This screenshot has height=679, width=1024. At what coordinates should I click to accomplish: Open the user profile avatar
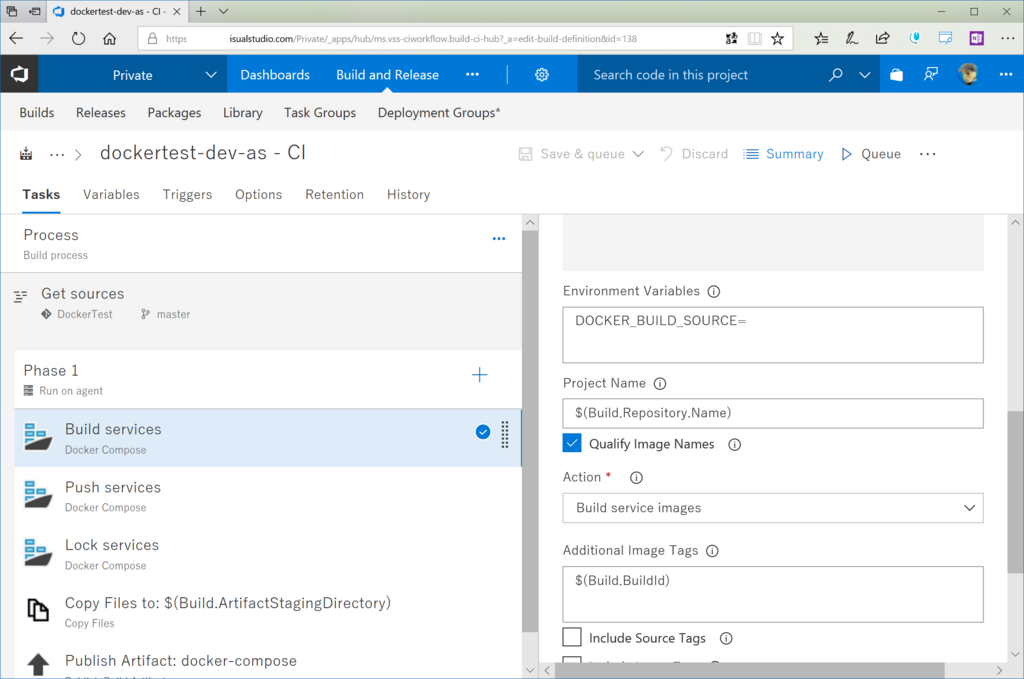(968, 74)
